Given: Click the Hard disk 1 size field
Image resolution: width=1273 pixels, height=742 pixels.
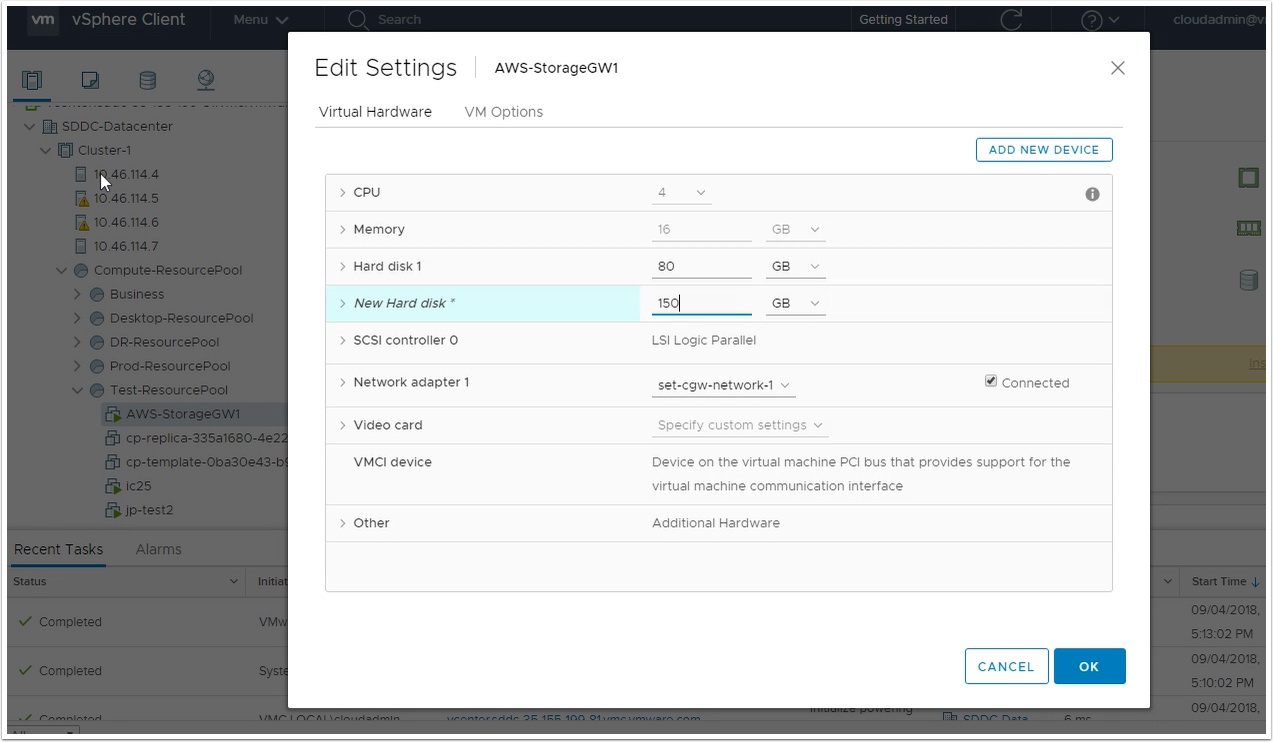Looking at the screenshot, I should coord(702,266).
